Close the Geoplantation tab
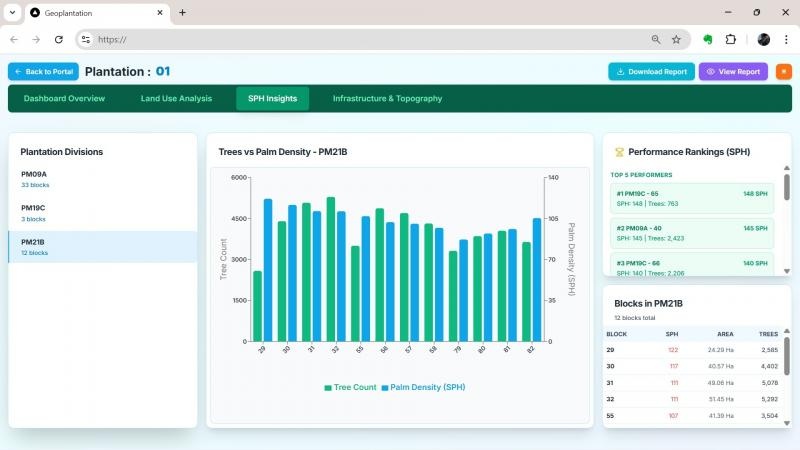 click(160, 13)
